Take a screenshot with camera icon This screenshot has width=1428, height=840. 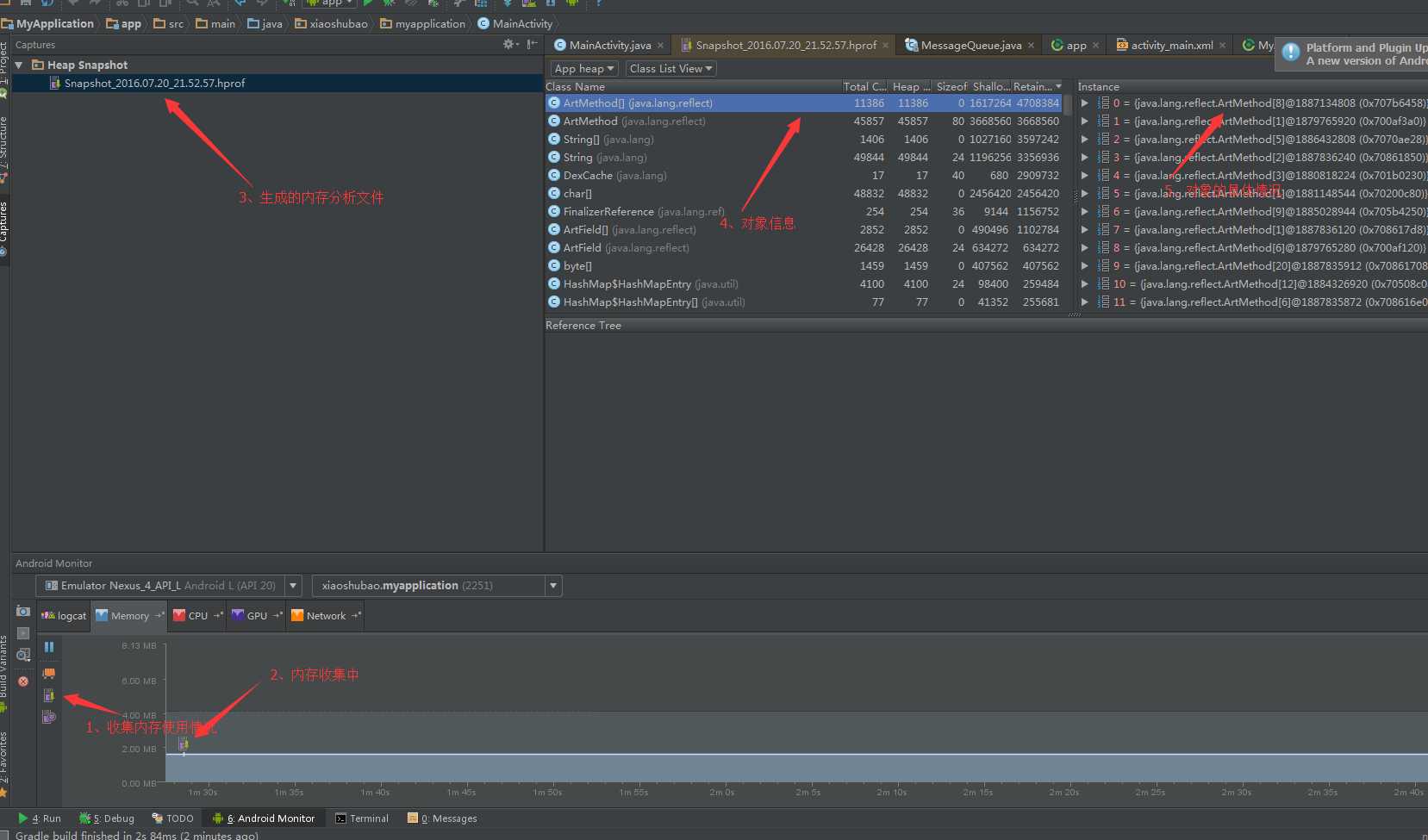click(23, 611)
